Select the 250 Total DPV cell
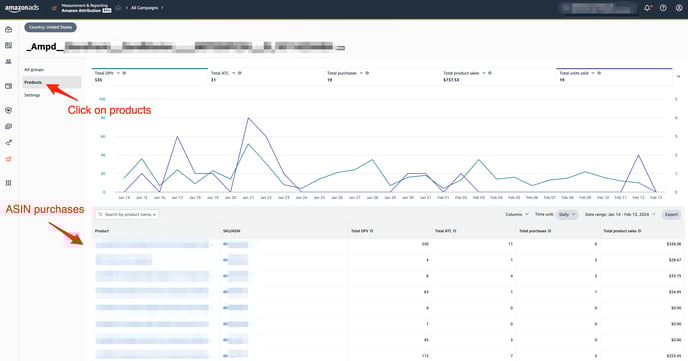The height and width of the screenshot is (361, 688). [425, 244]
